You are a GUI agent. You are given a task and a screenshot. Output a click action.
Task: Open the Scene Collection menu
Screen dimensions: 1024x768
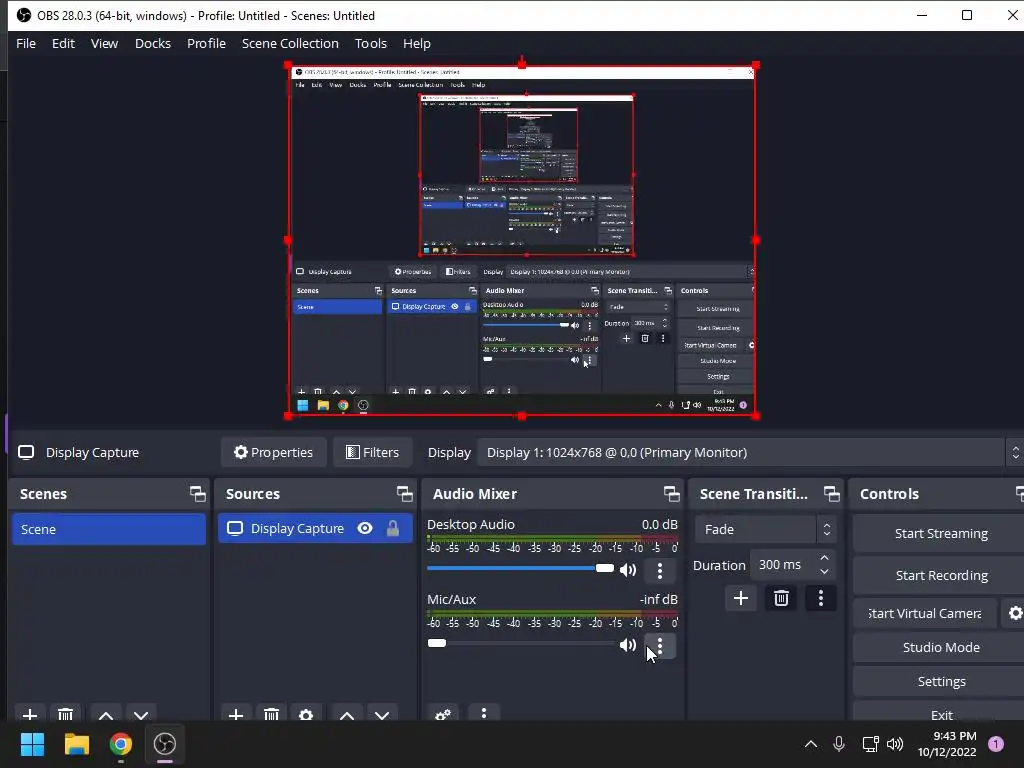(x=290, y=43)
